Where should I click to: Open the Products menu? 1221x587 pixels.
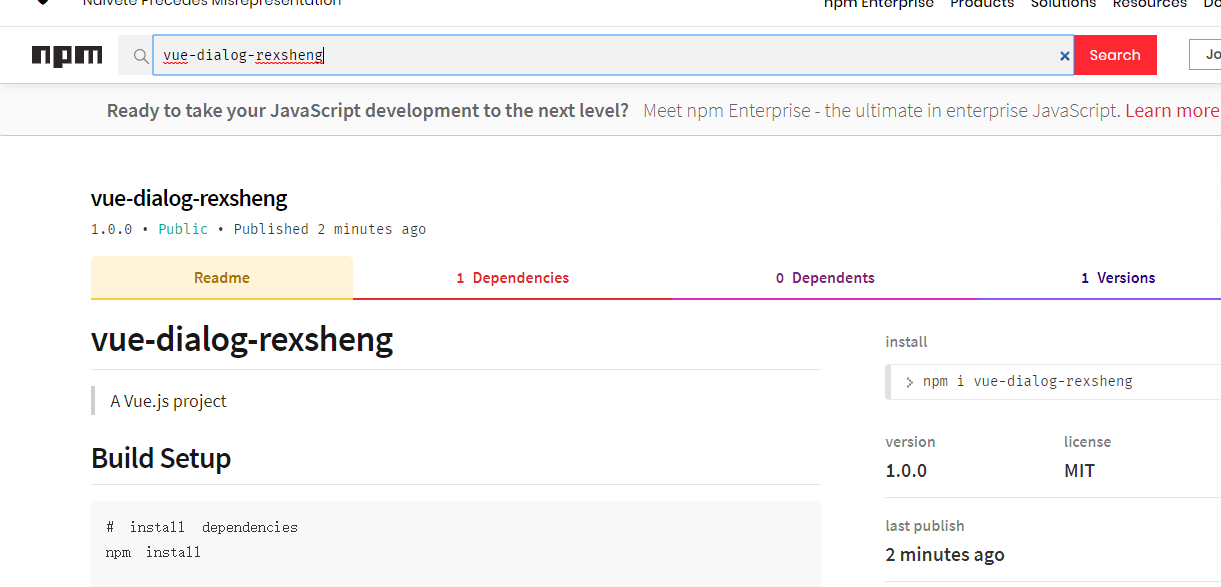[x=982, y=4]
